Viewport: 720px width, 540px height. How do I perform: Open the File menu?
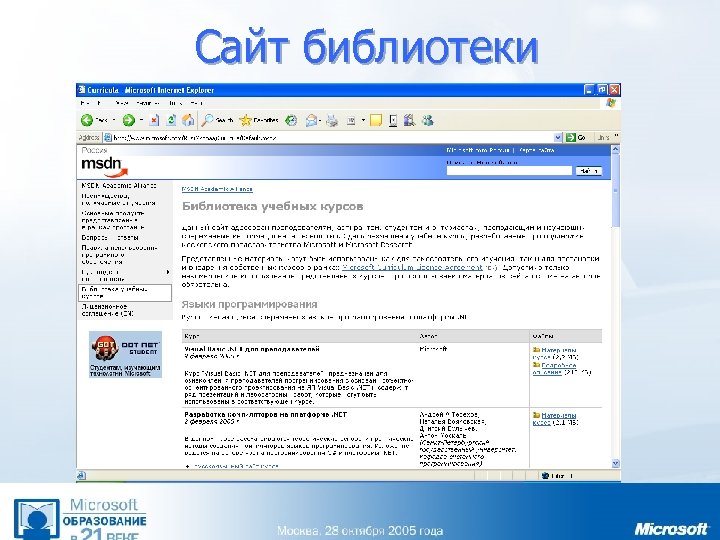[x=84, y=103]
